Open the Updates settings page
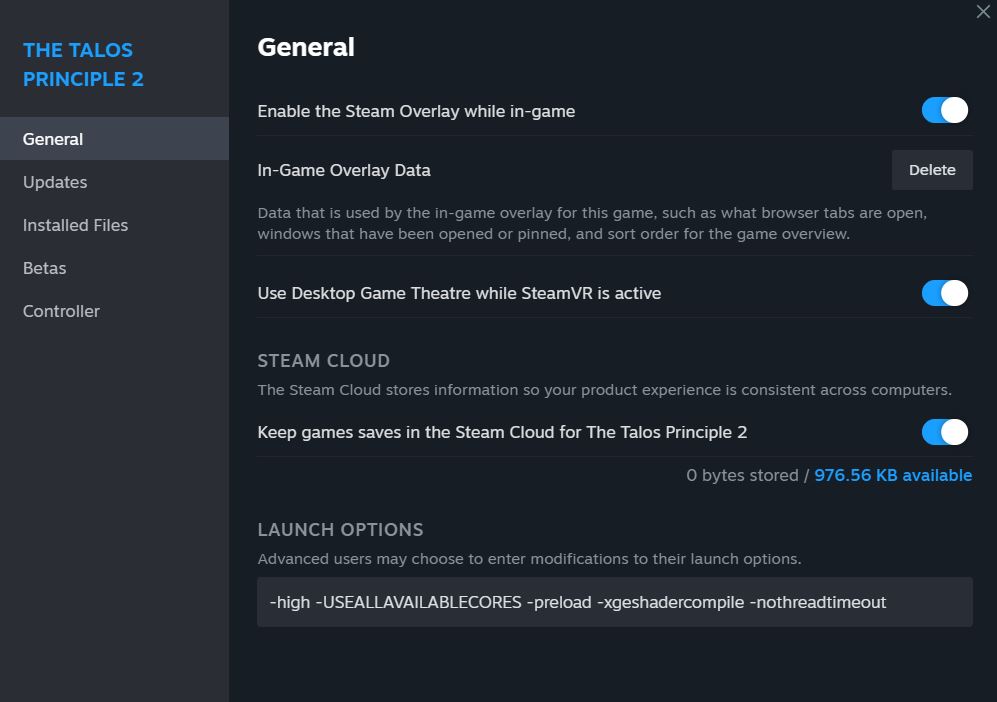Screen dimensions: 997x702 click(55, 182)
